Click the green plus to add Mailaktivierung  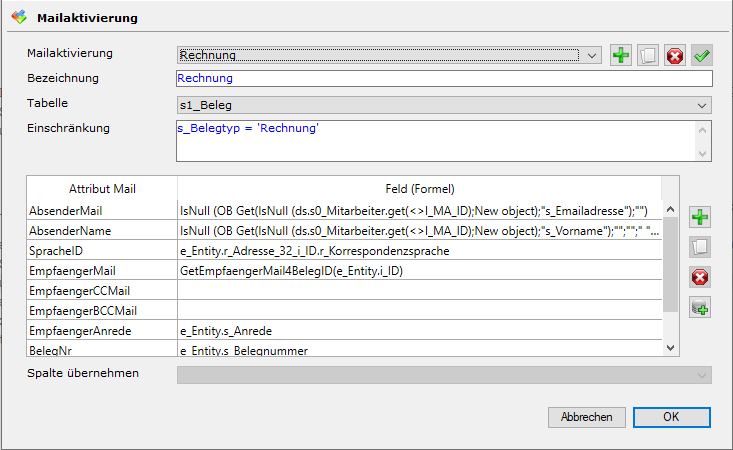[621, 56]
